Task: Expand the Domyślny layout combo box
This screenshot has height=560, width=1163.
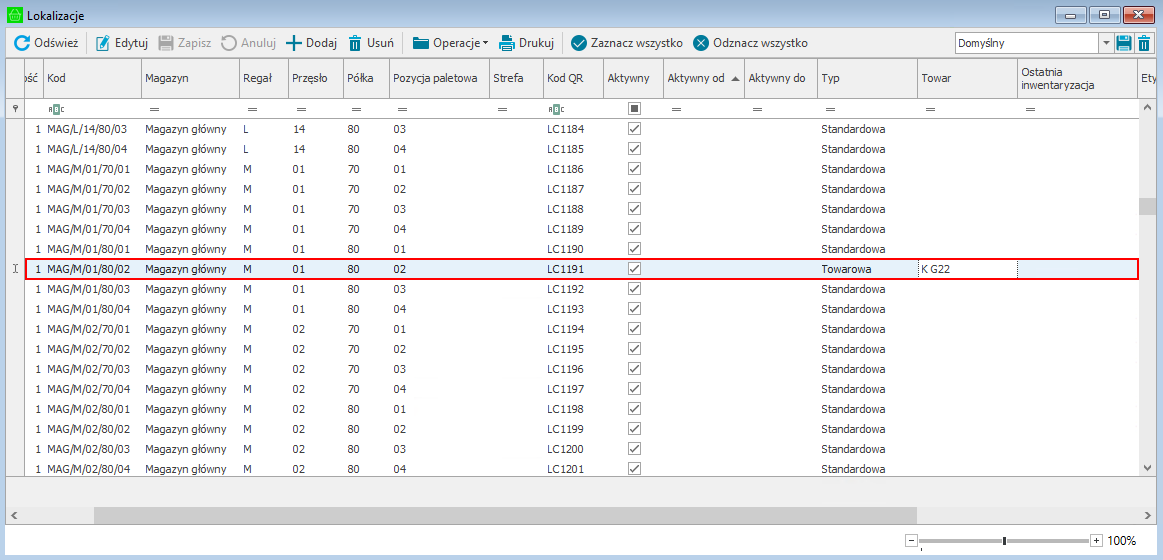Action: tap(1105, 43)
